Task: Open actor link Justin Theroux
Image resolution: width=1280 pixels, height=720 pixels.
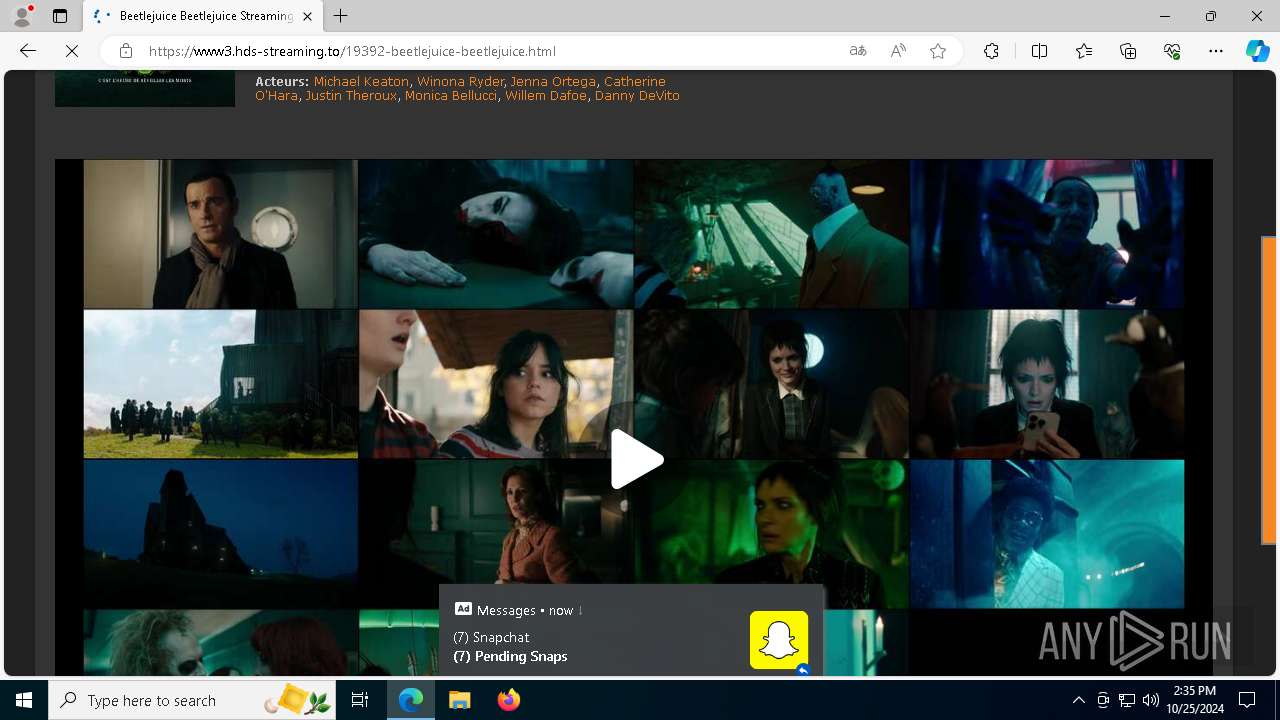Action: point(351,96)
